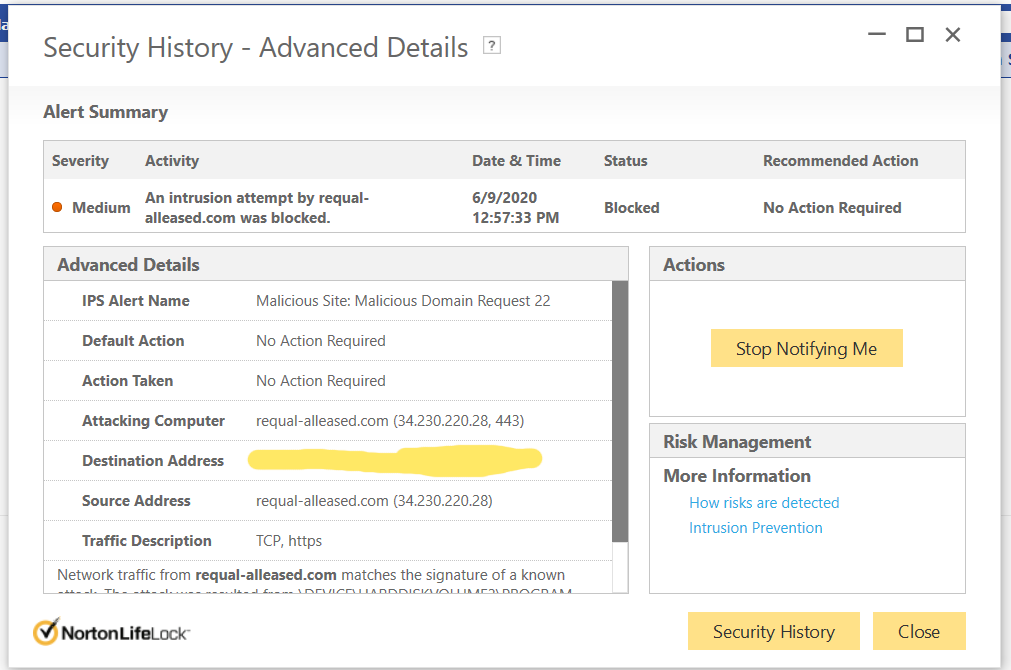
Task: Click the Recommended Action column header
Action: 840,161
